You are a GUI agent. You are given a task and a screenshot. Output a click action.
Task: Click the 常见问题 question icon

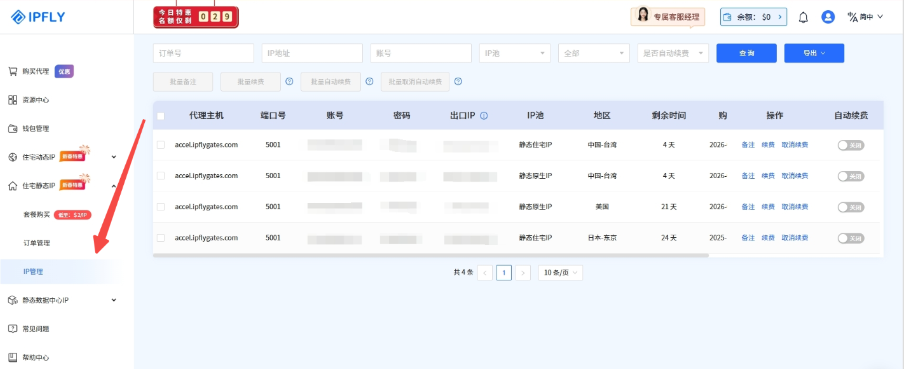[x=13, y=329]
